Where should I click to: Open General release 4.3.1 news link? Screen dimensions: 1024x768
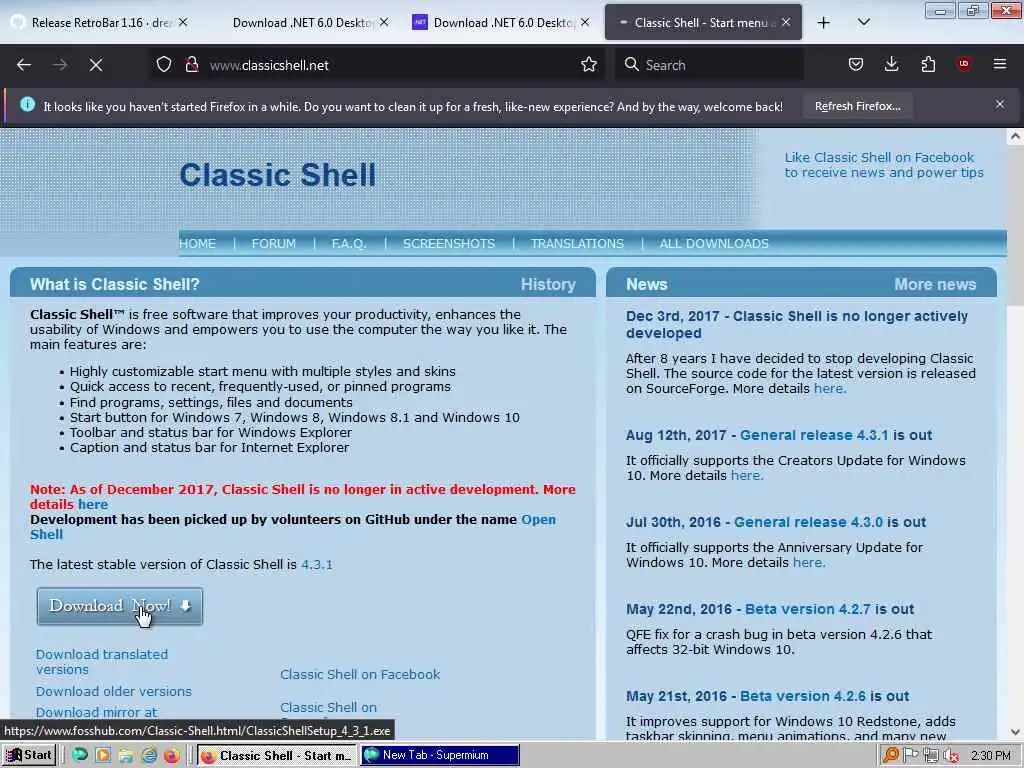click(814, 436)
